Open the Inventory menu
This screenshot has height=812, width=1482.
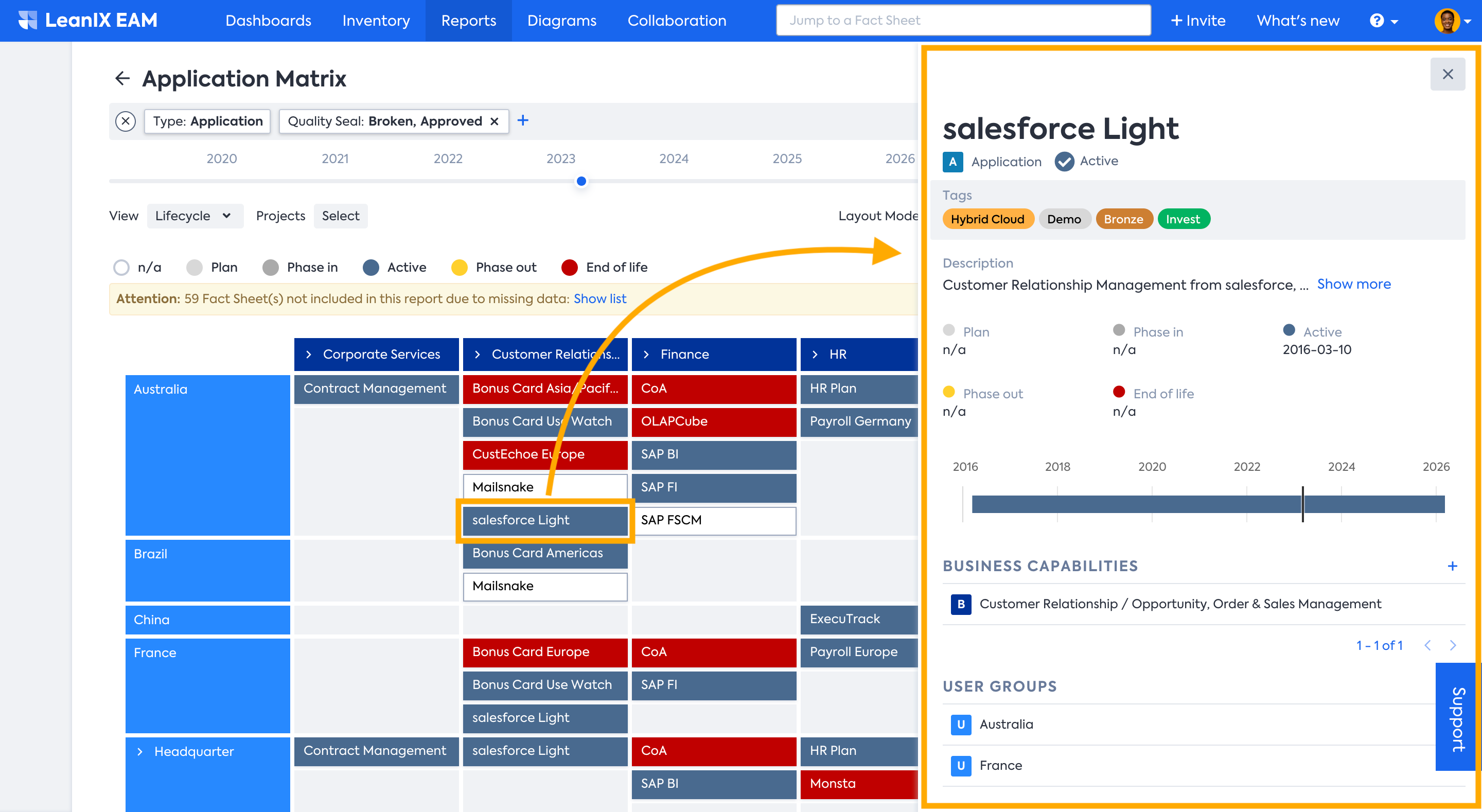tap(376, 21)
